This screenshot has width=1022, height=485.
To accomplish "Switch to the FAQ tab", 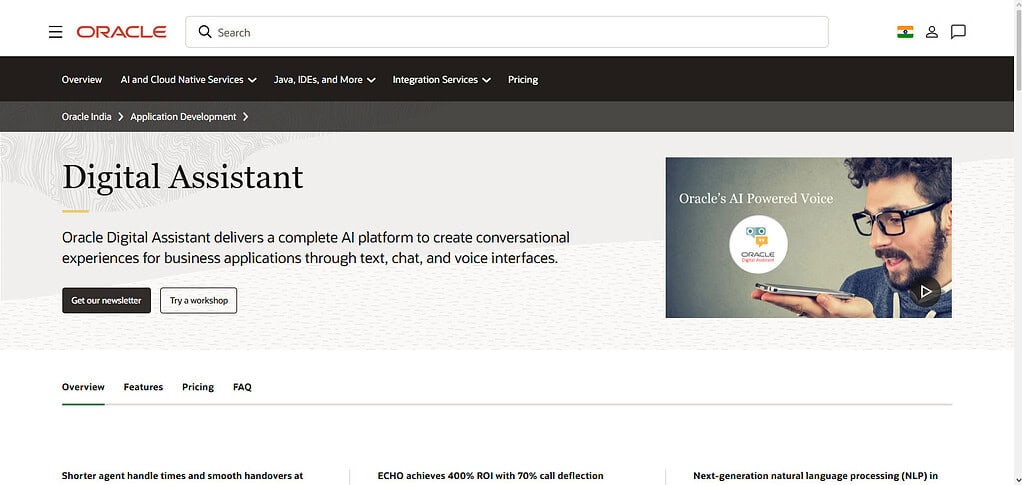I will pyautogui.click(x=242, y=387).
